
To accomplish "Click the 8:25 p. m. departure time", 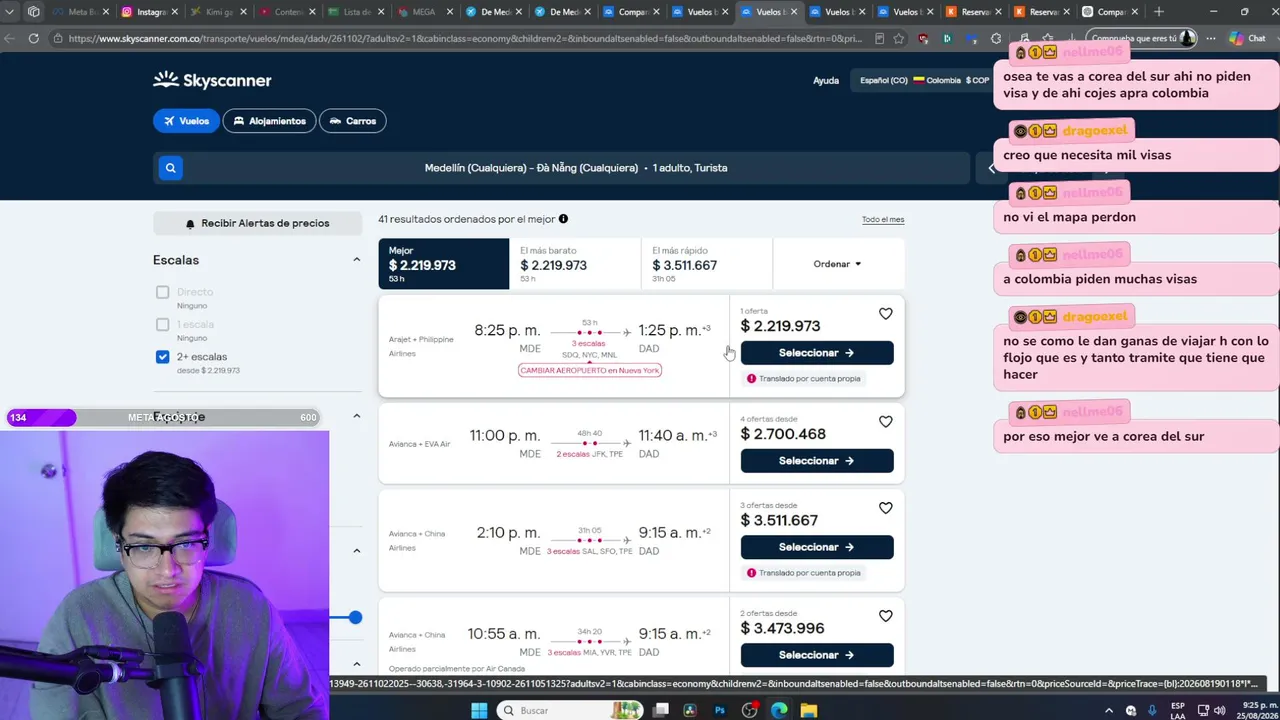I will tap(507, 330).
